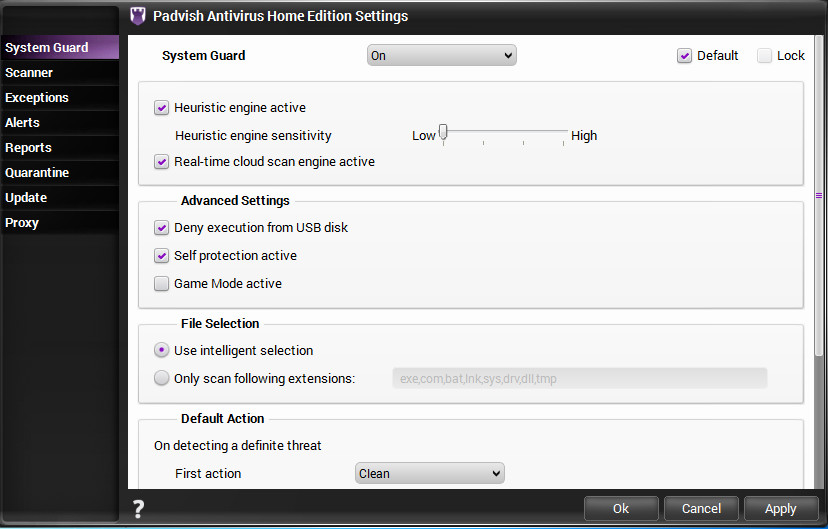
Task: Click the High label beside the slider
Action: click(584, 136)
